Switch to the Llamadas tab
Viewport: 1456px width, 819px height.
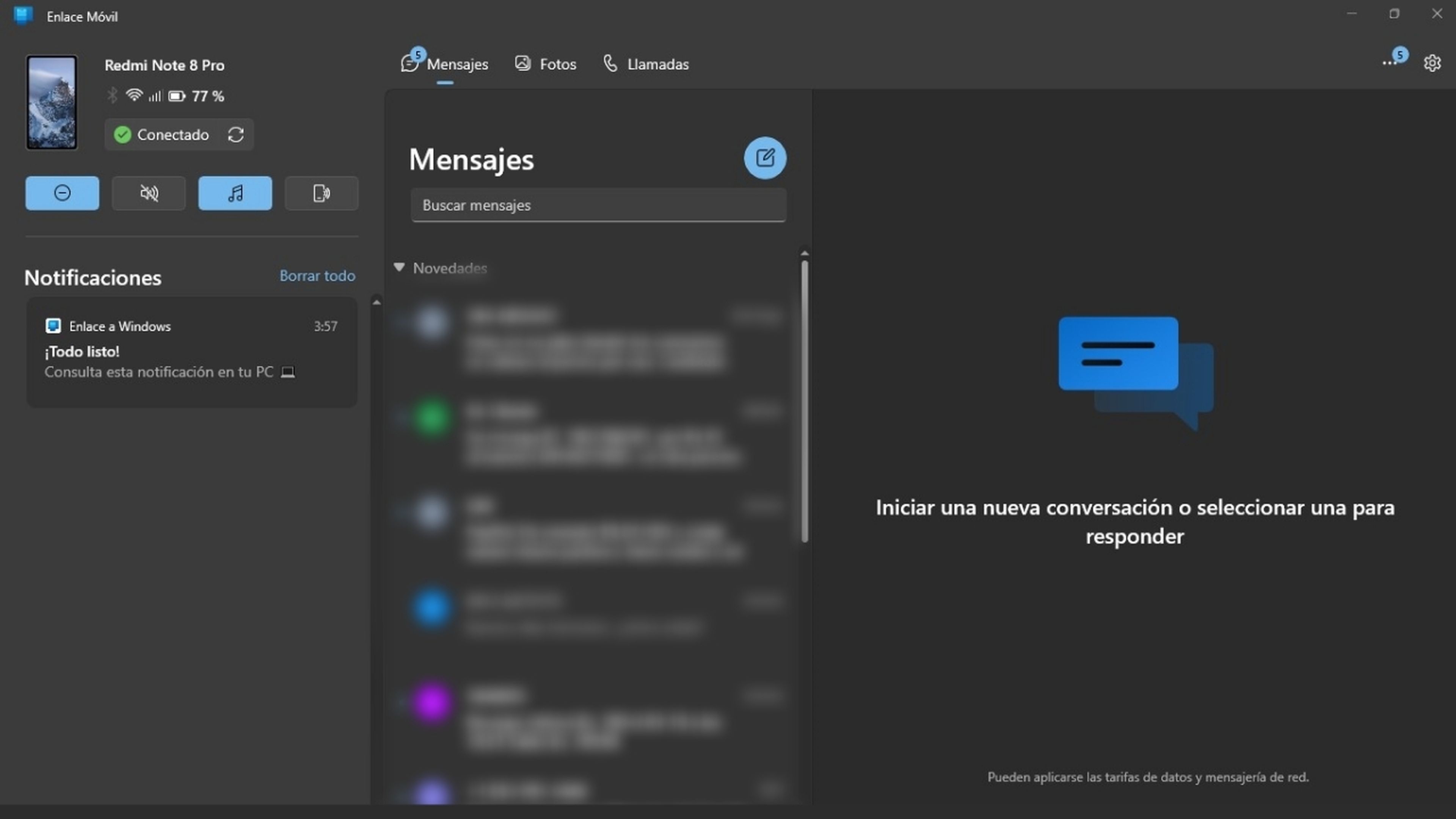point(646,64)
